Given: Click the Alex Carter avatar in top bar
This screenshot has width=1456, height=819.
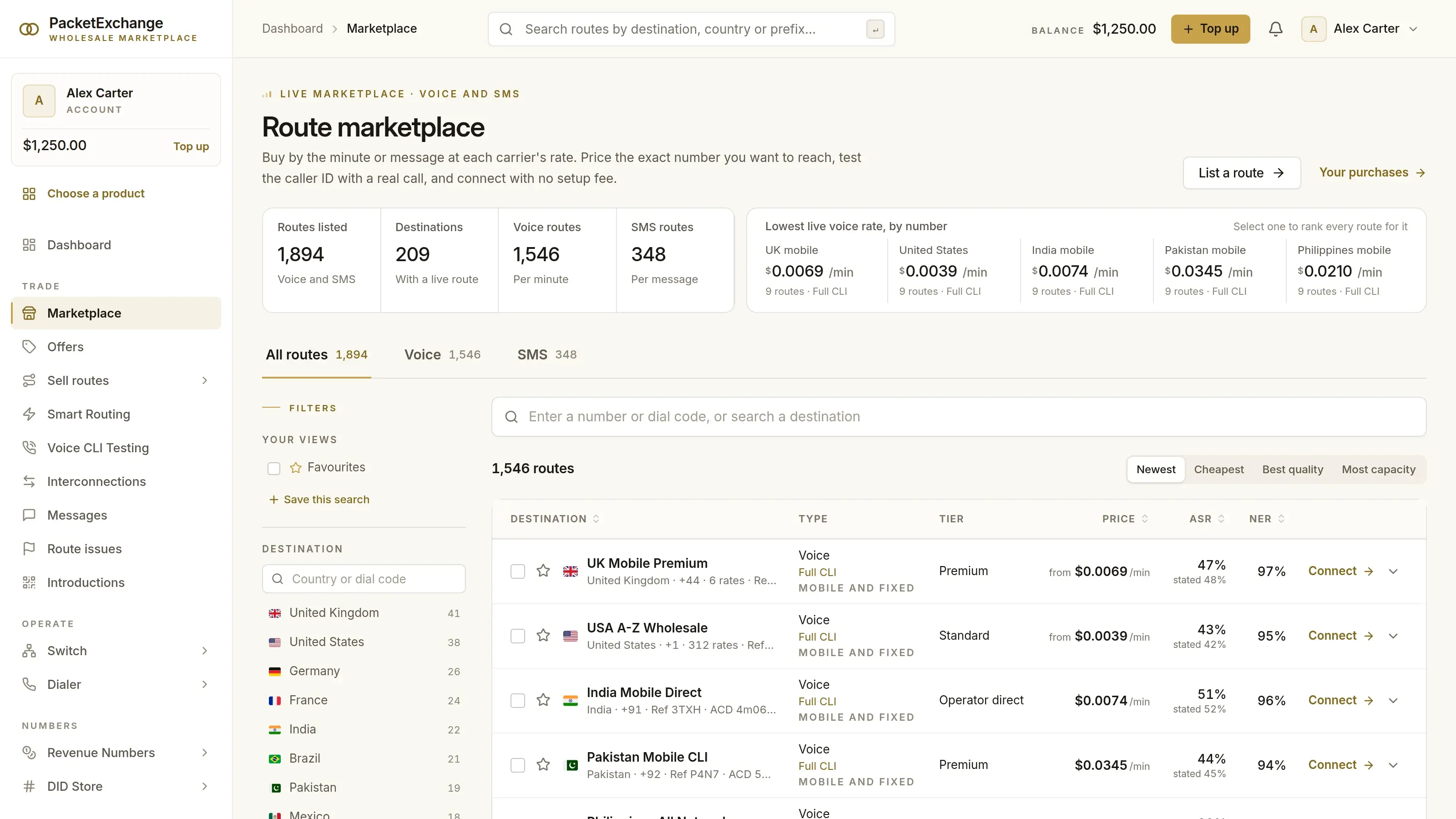Looking at the screenshot, I should [x=1314, y=29].
